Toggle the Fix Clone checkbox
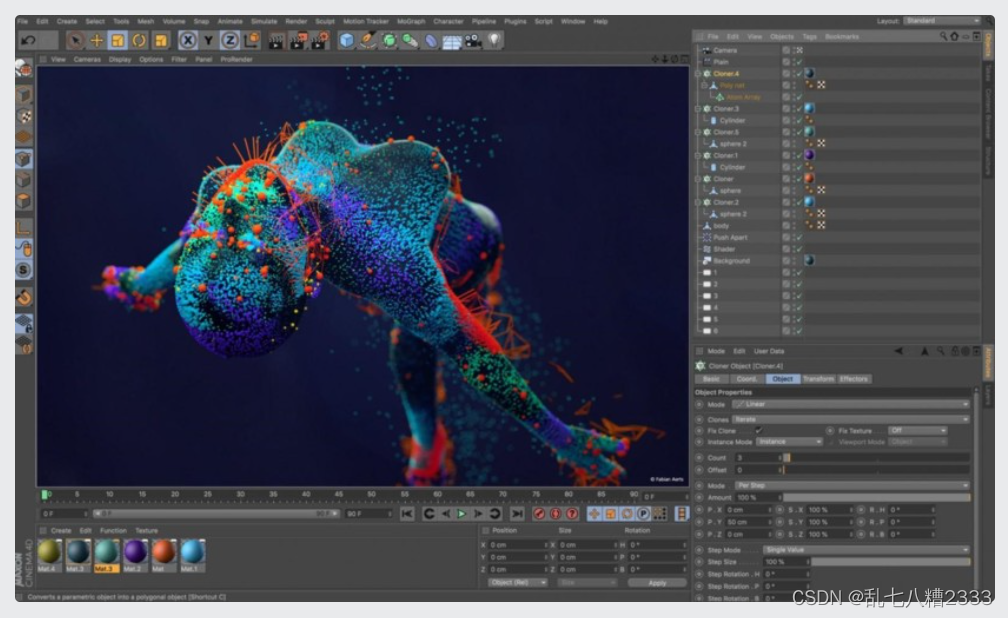The height and width of the screenshot is (618, 1008). click(x=758, y=430)
